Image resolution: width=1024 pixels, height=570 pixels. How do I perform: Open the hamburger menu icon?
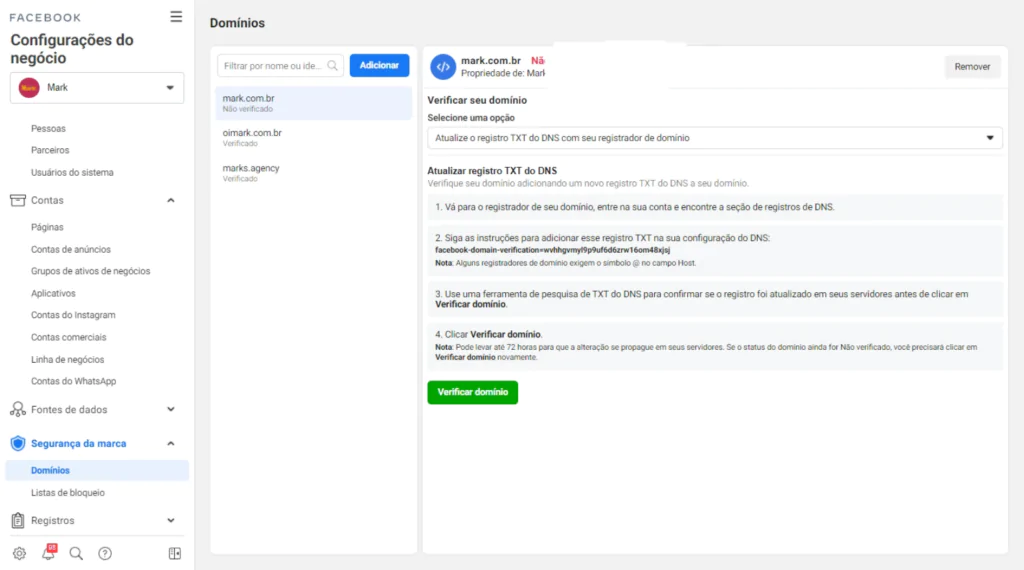click(x=176, y=17)
